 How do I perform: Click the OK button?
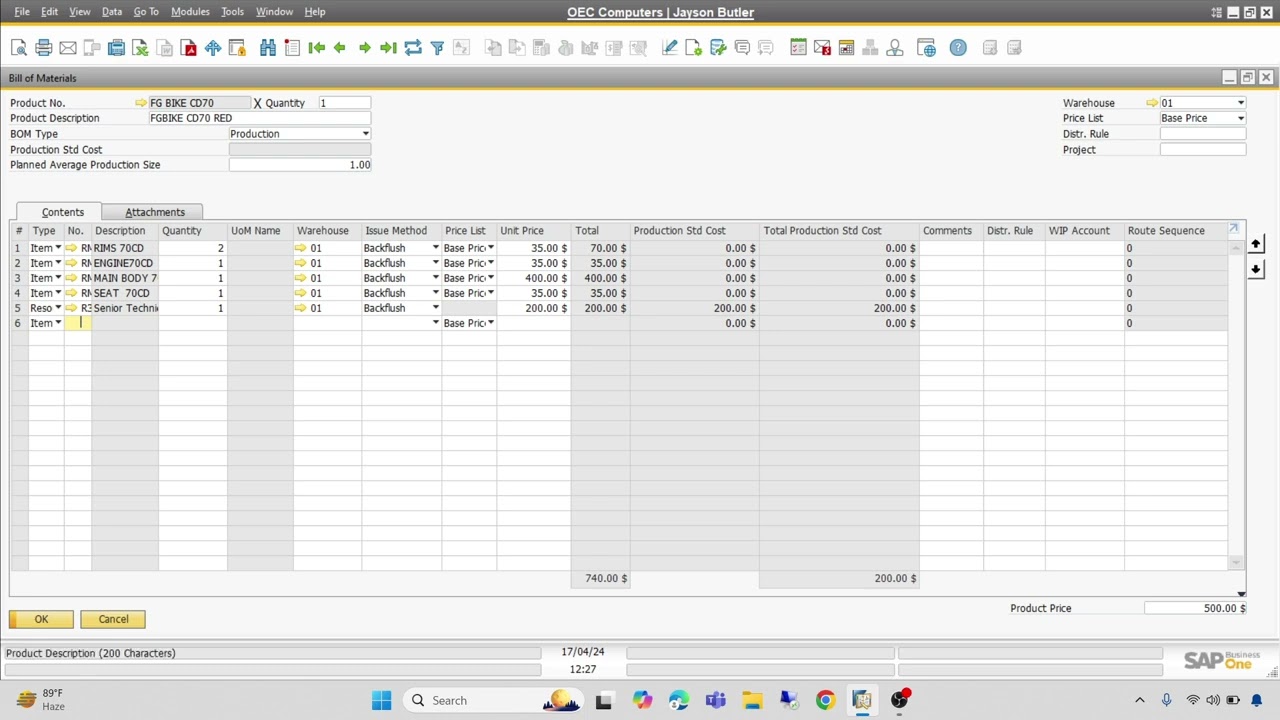[x=41, y=619]
